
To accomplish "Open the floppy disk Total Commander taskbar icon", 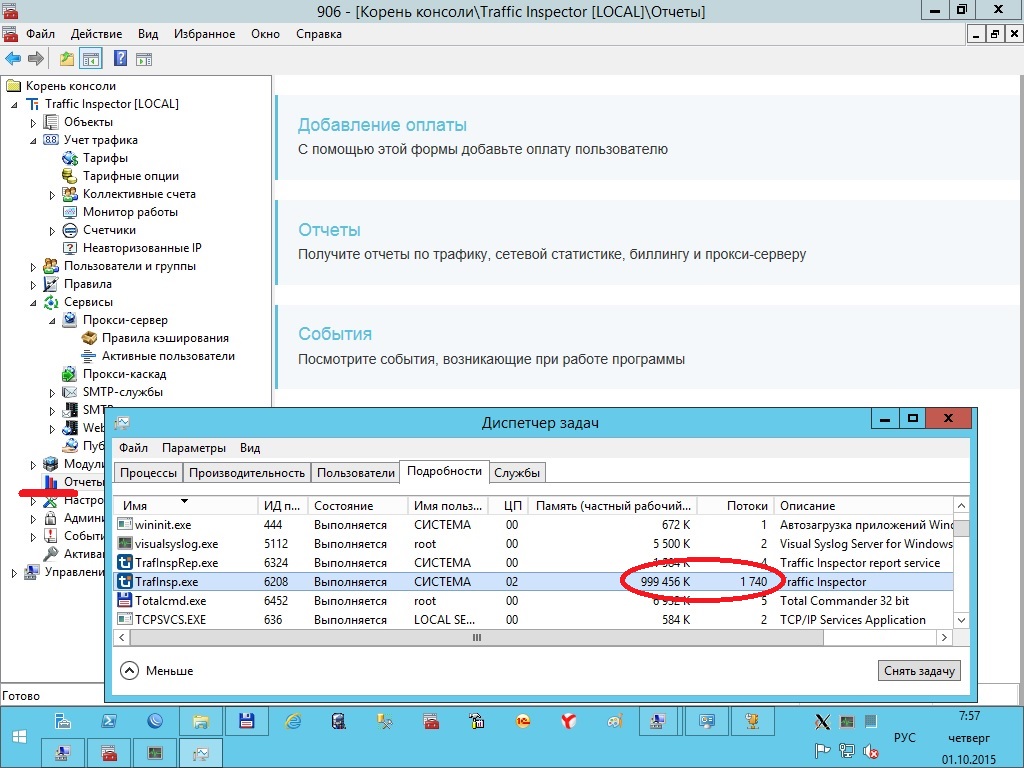I will (x=246, y=721).
